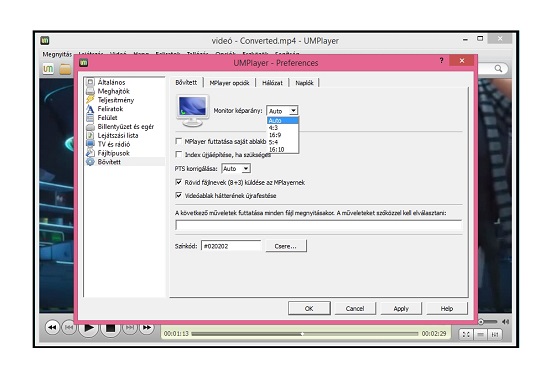Image resolution: width=550 pixels, height=375 pixels.
Task: Select the Feliratok category icon
Action: tap(90, 109)
